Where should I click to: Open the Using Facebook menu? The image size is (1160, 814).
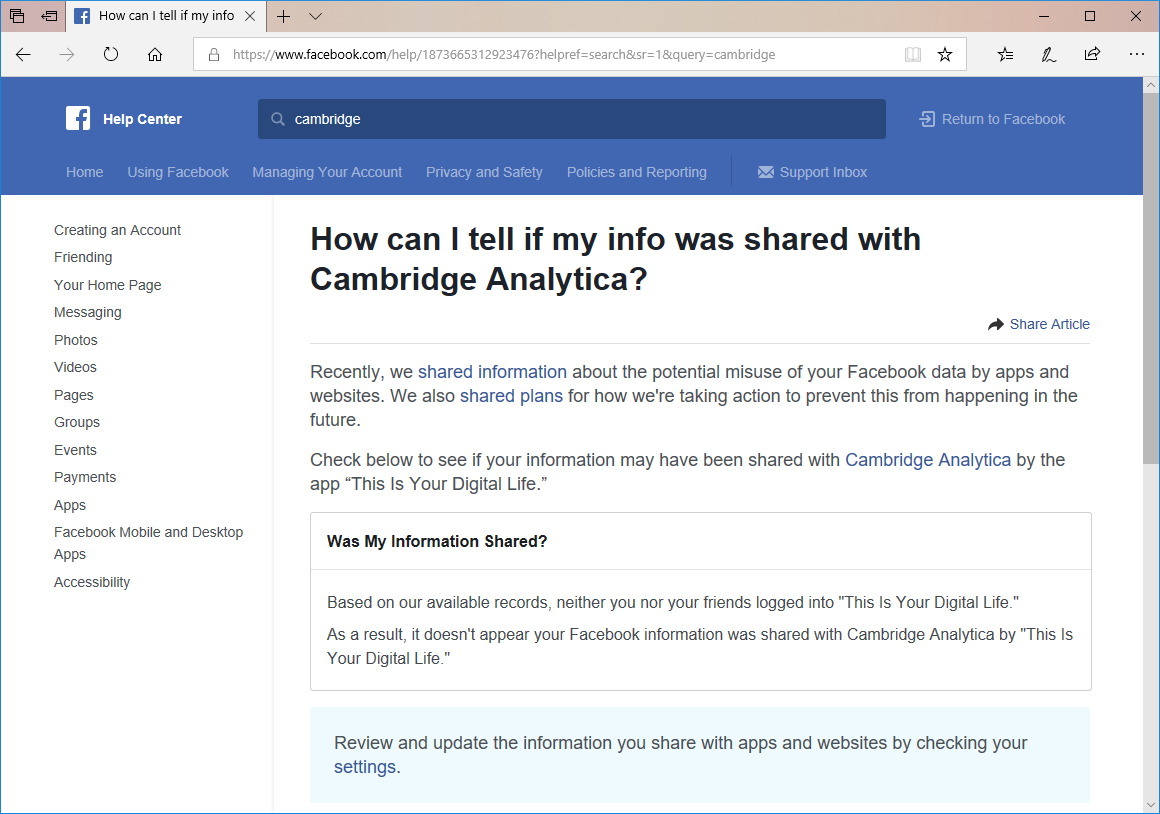pyautogui.click(x=178, y=172)
